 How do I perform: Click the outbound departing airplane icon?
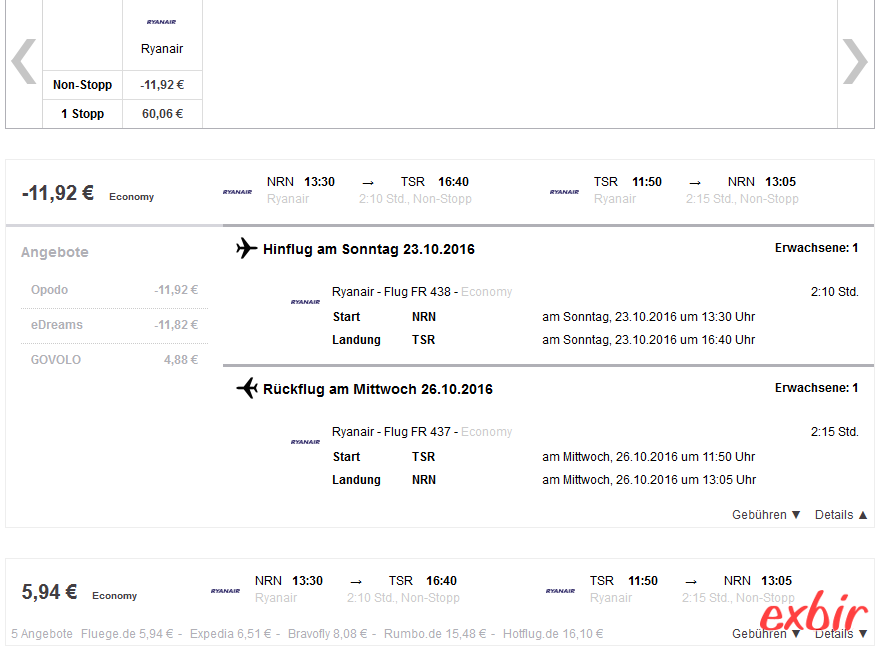pyautogui.click(x=246, y=248)
